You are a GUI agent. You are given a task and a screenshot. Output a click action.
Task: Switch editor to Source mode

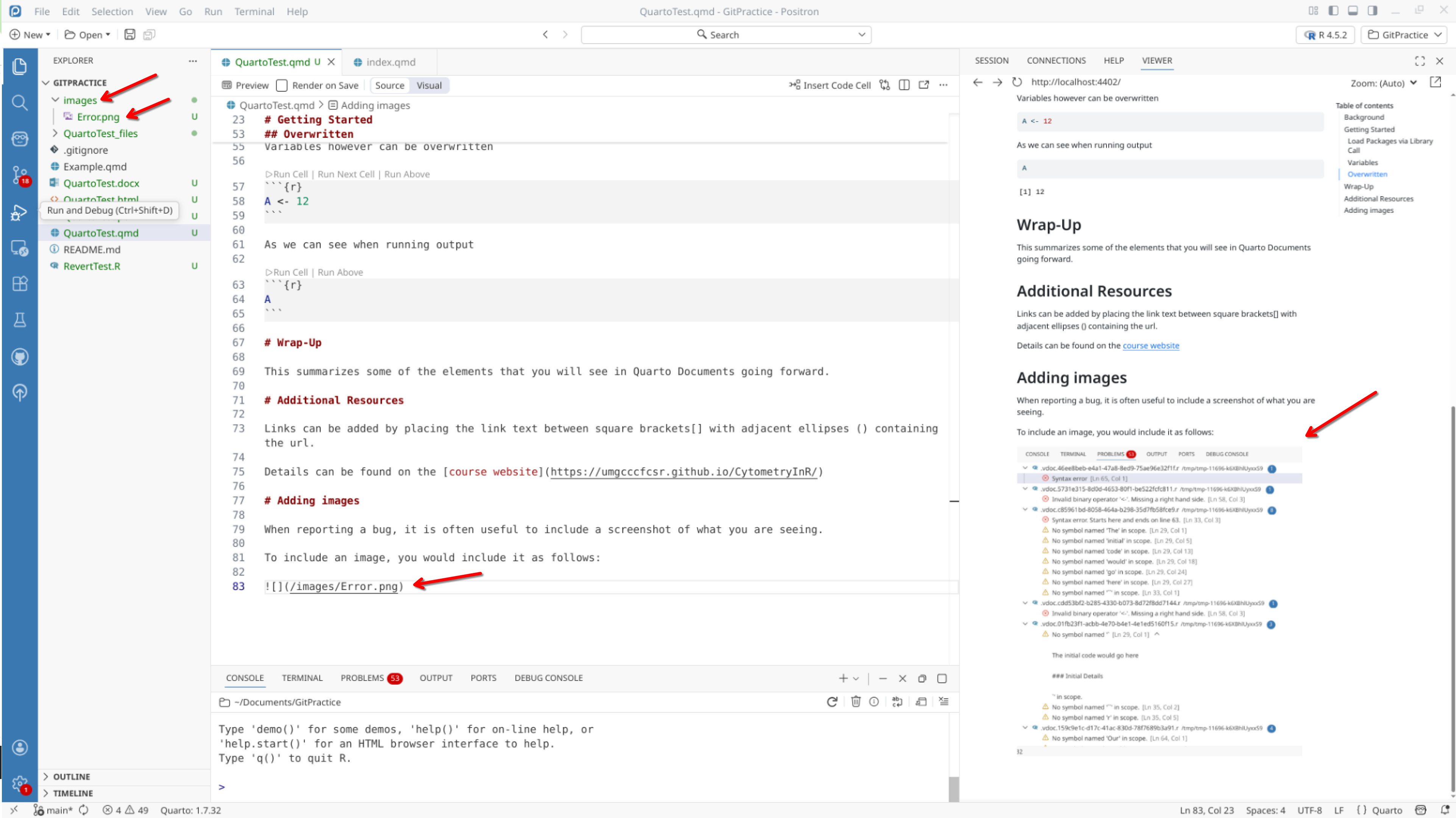click(x=389, y=85)
